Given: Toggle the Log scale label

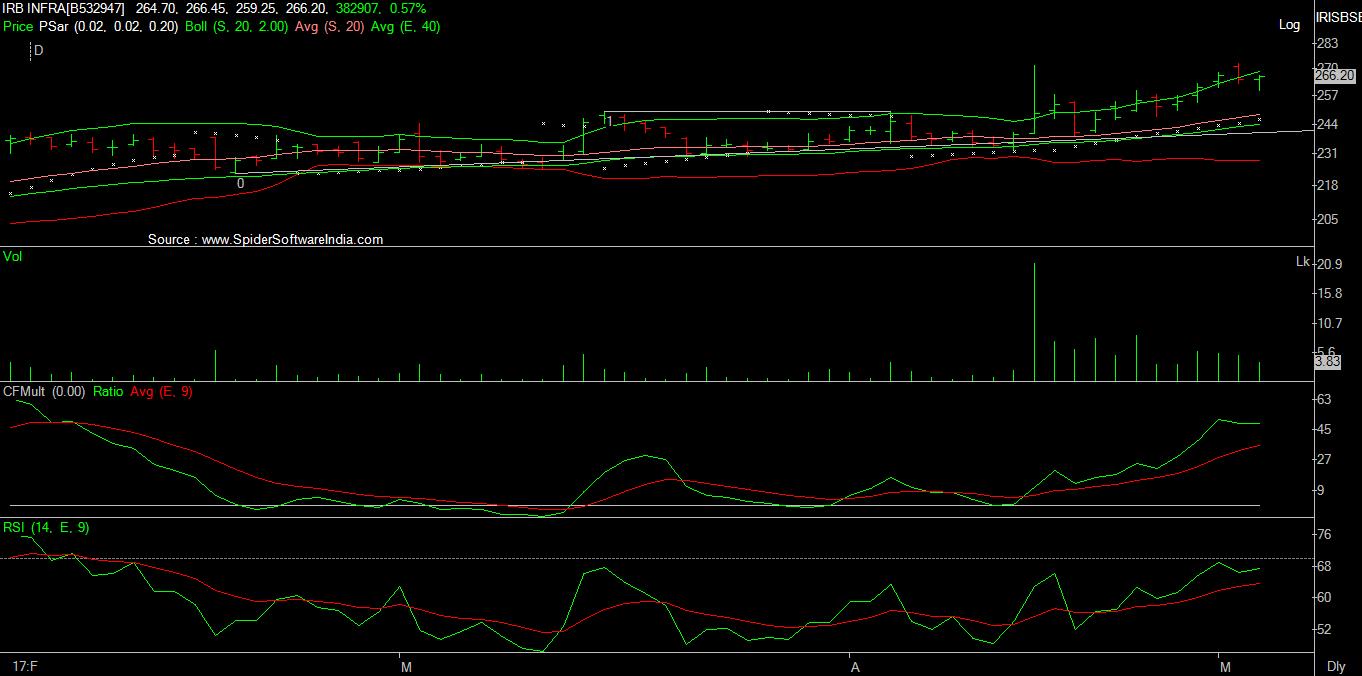Looking at the screenshot, I should click(1290, 24).
